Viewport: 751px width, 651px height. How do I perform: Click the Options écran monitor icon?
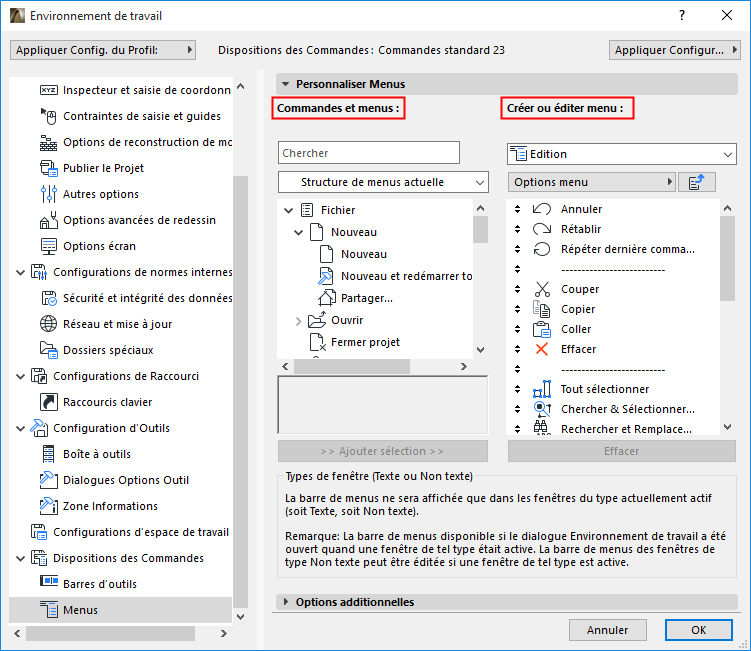tap(48, 246)
